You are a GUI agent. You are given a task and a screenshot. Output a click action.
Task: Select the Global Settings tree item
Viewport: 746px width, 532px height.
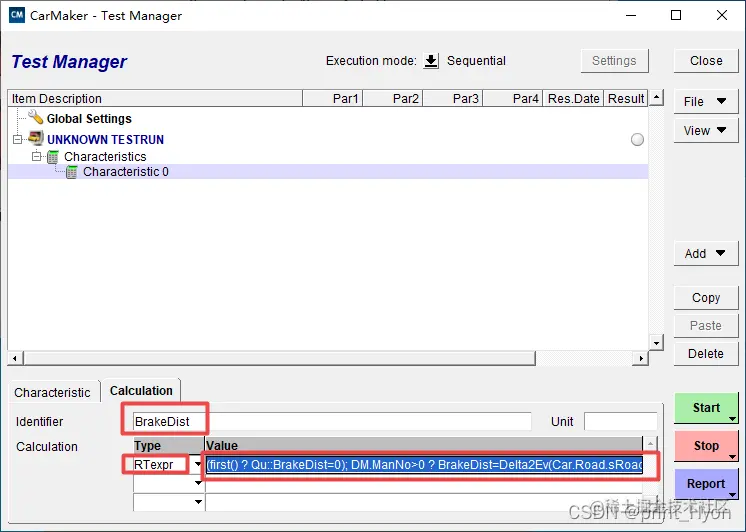pyautogui.click(x=89, y=118)
